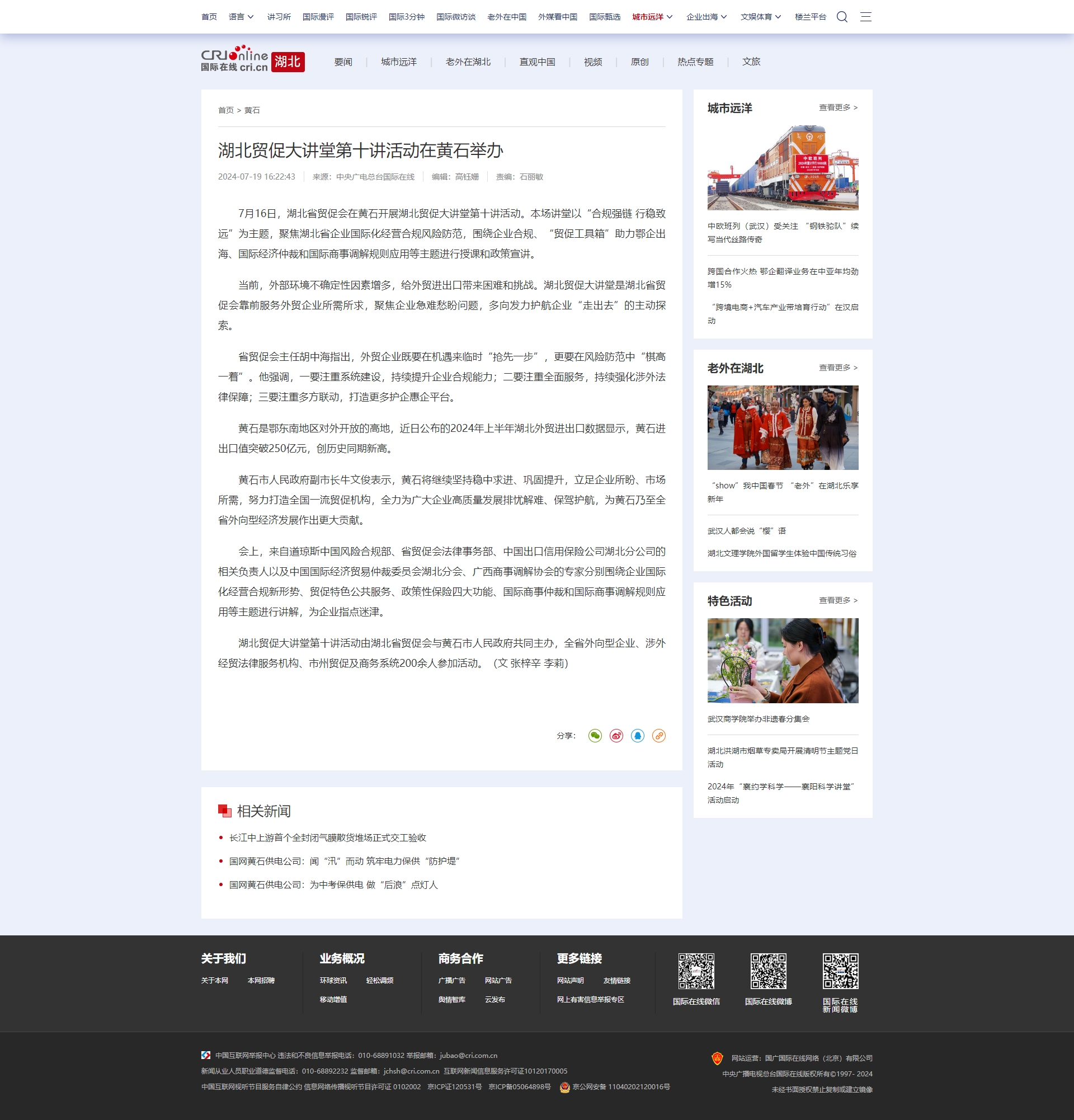The image size is (1074, 1120).
Task: Open the 视频 channel tab
Action: coord(592,62)
